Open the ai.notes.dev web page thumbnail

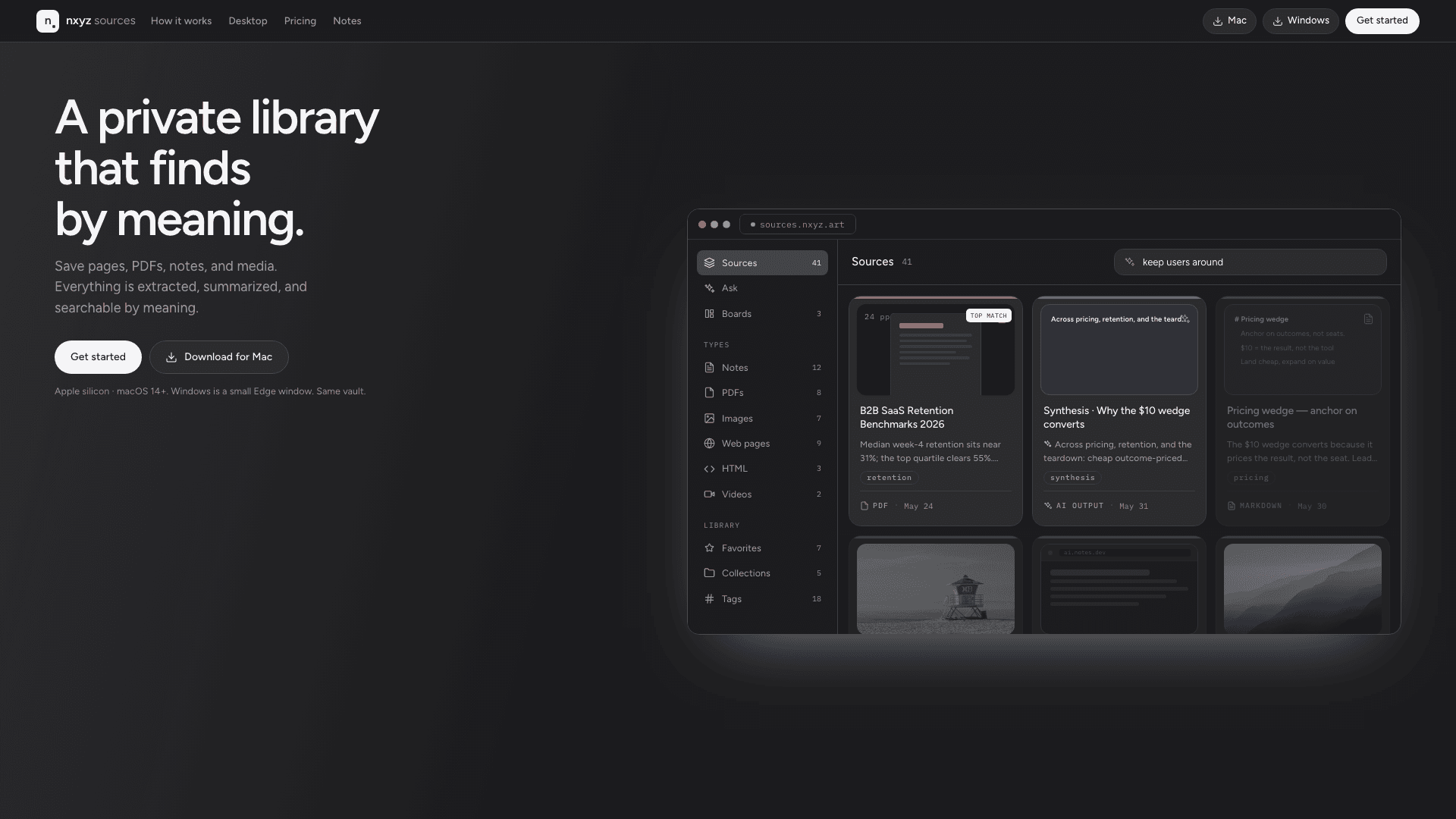pos(1119,588)
